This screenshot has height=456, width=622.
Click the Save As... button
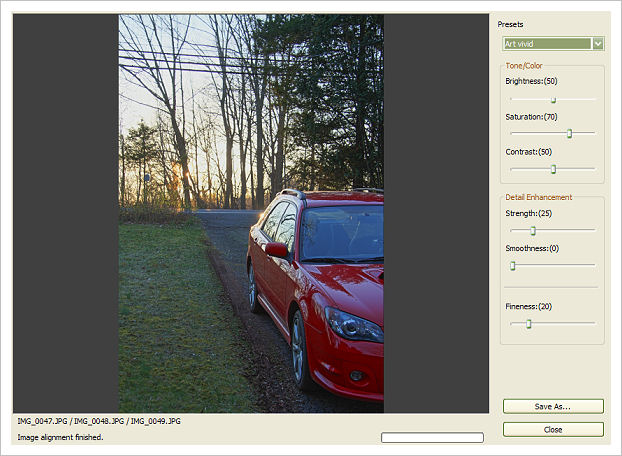point(553,406)
